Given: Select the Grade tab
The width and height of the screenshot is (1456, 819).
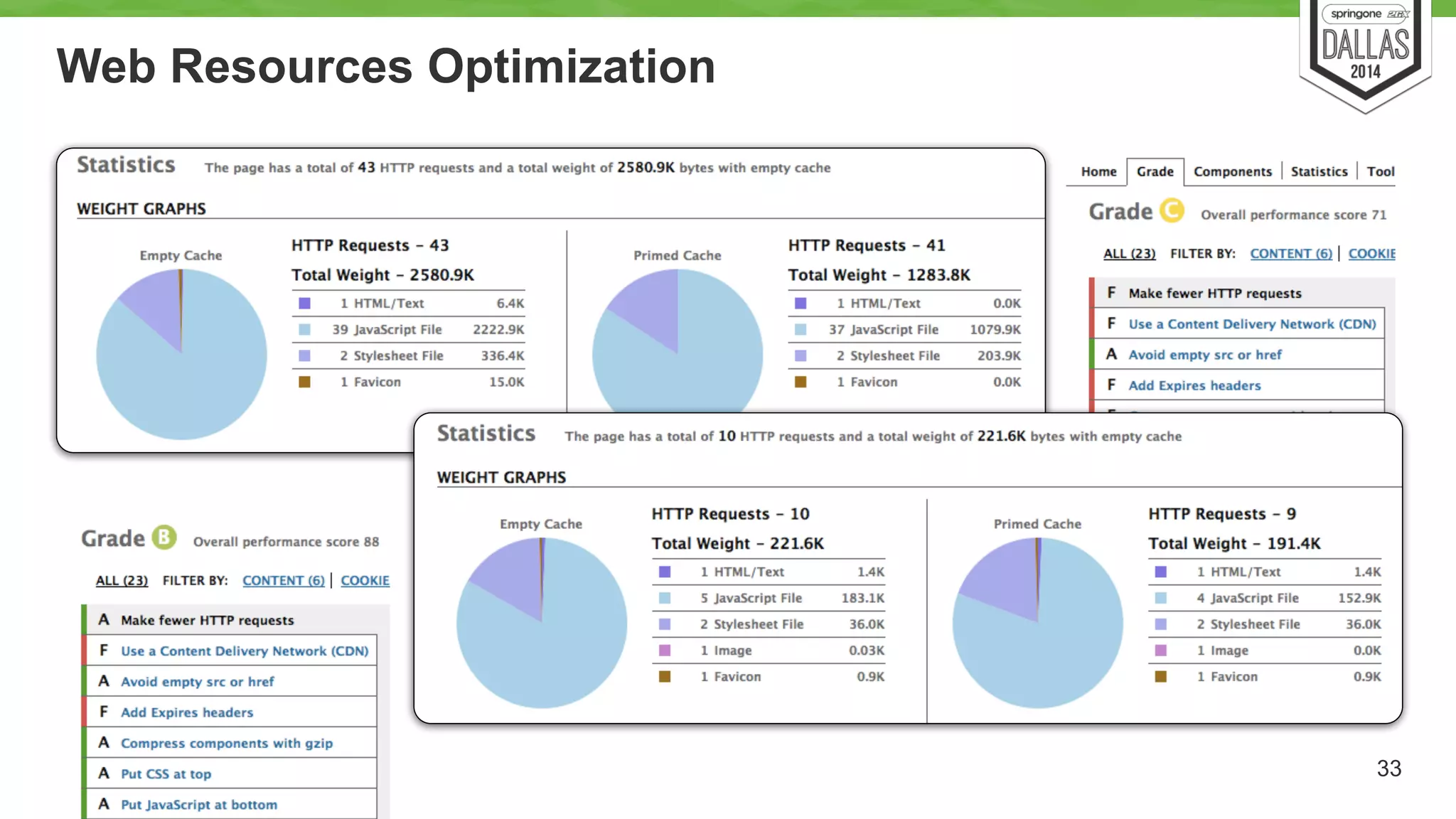Looking at the screenshot, I should [x=1155, y=171].
